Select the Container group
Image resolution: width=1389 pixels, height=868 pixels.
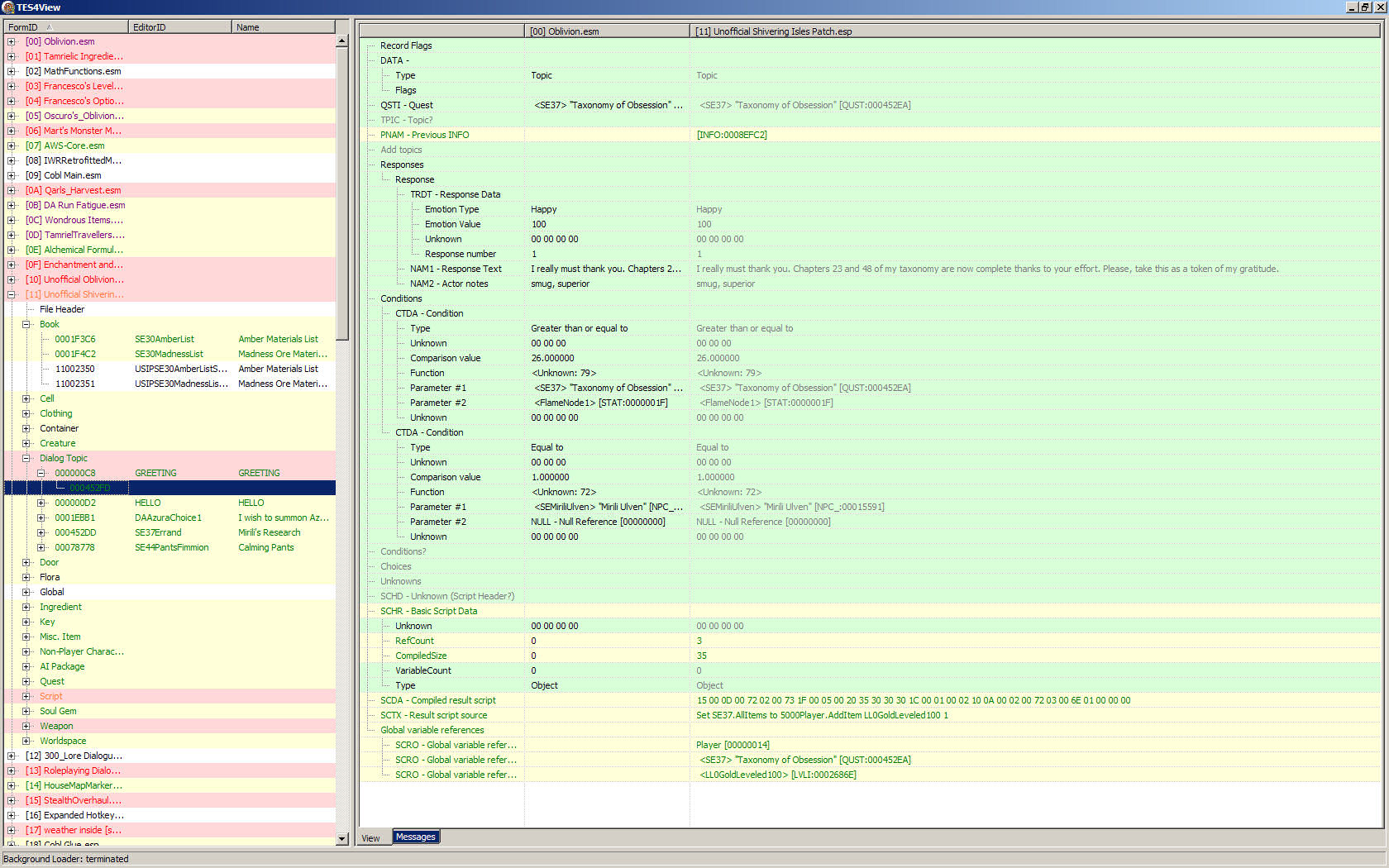[x=59, y=428]
